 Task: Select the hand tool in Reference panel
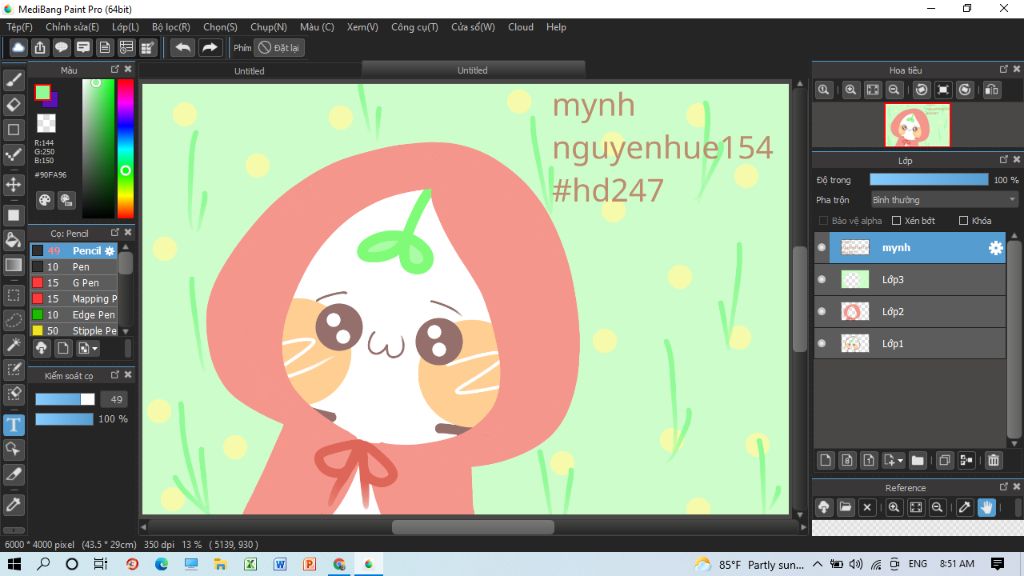[x=986, y=507]
